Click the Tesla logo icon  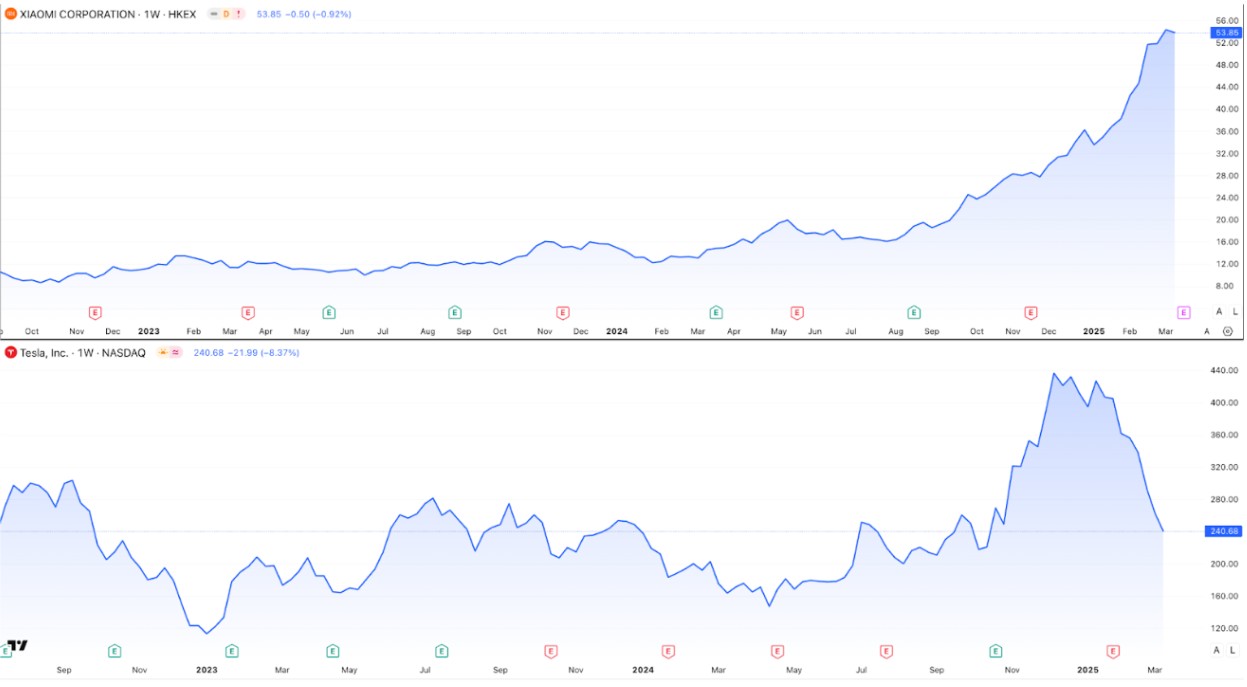coord(11,352)
